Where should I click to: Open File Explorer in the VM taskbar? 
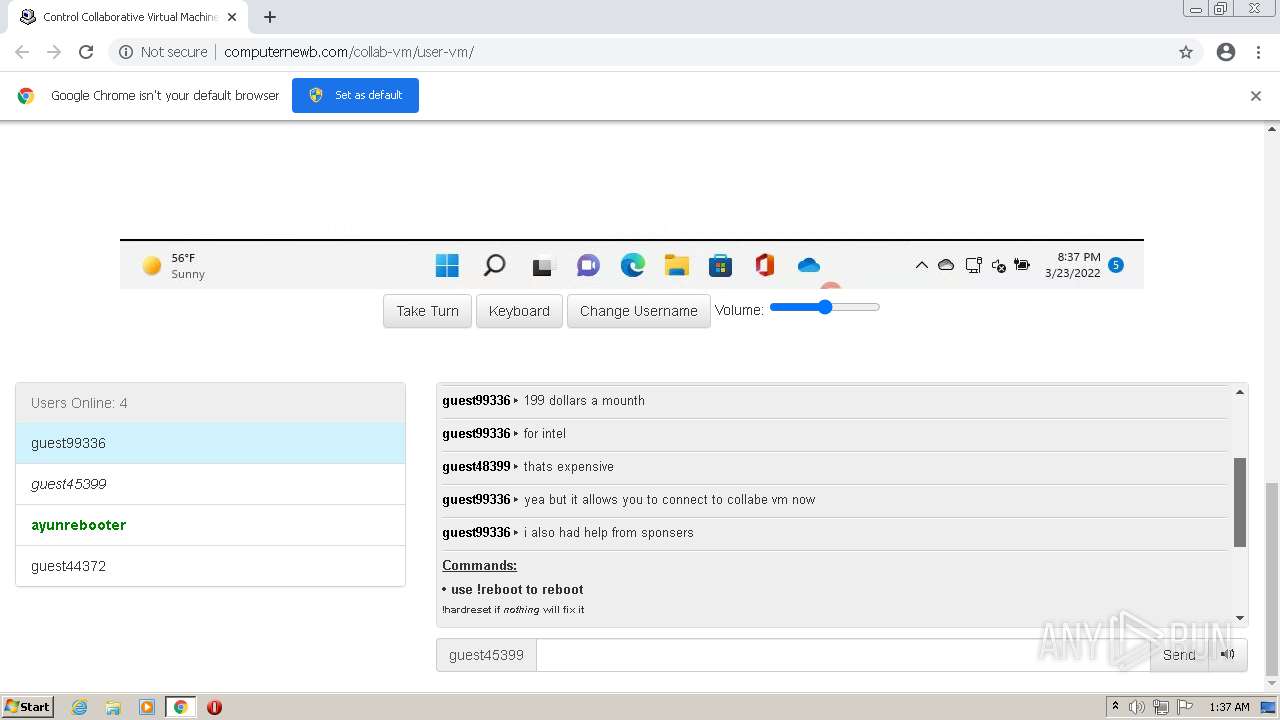click(x=677, y=265)
